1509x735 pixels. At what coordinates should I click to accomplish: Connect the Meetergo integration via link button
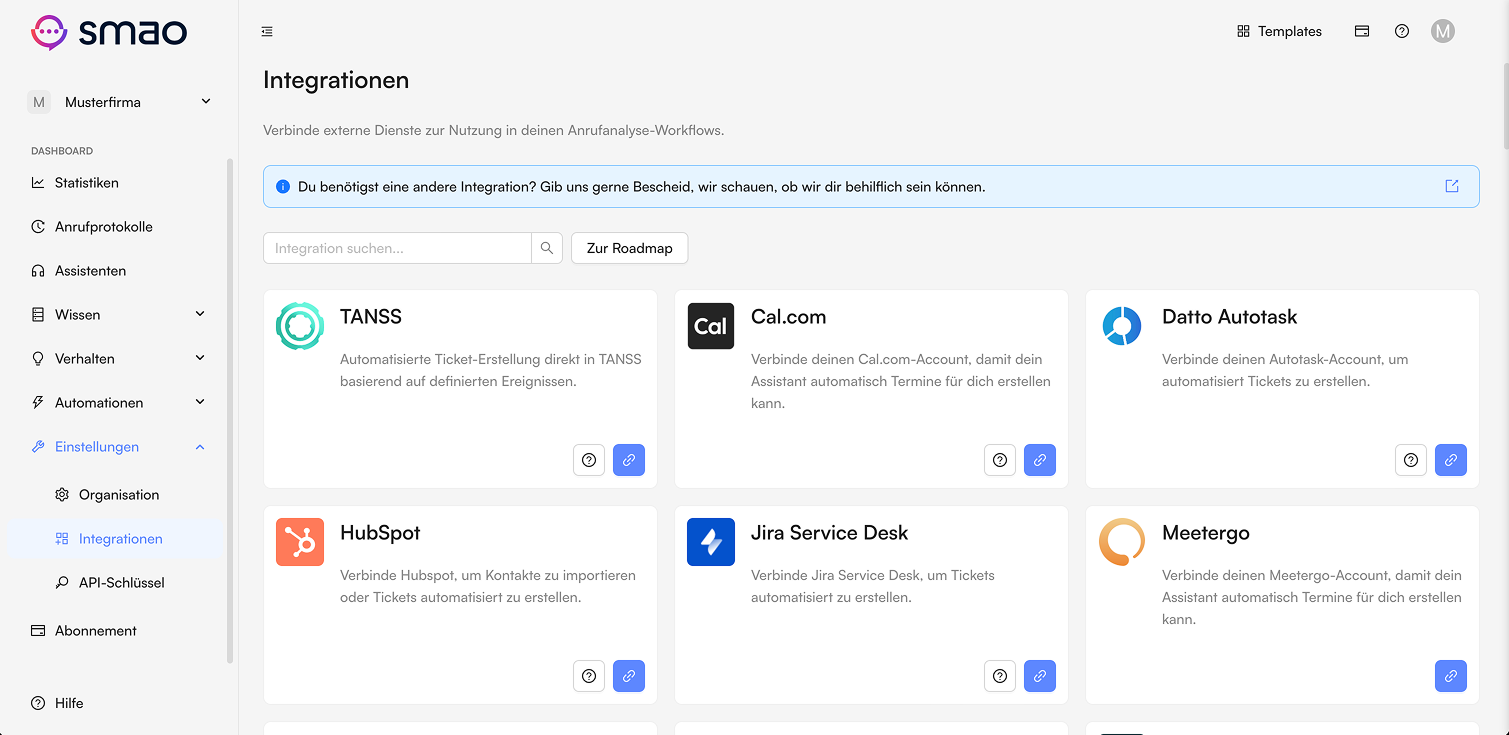pos(1451,676)
